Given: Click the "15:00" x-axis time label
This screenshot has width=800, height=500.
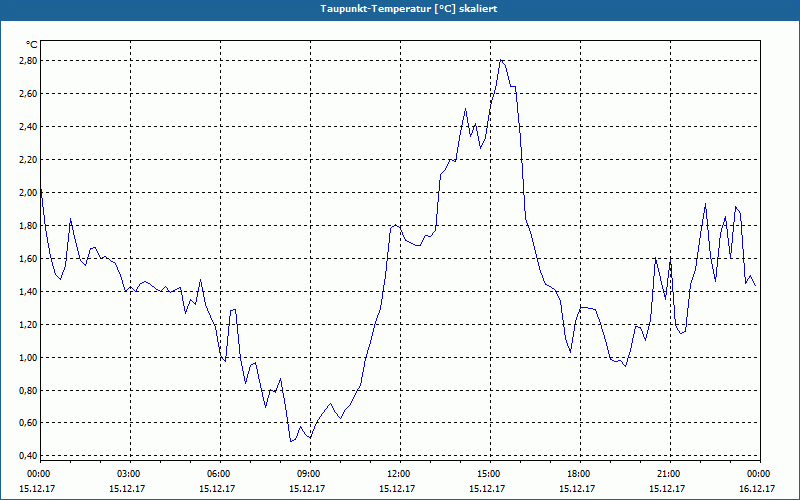Looking at the screenshot, I should tap(487, 474).
